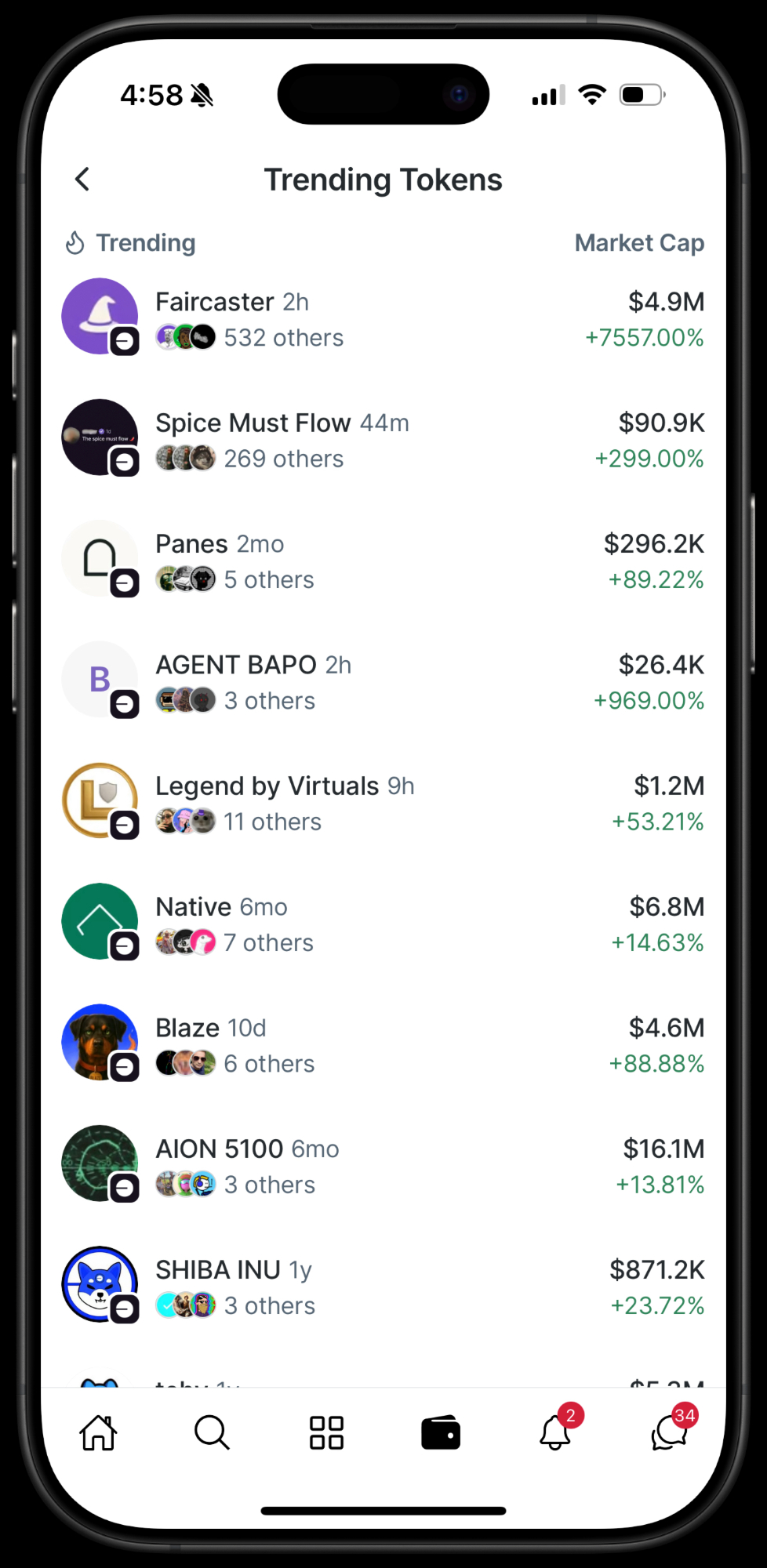Open the Home tab icon
The height and width of the screenshot is (1568, 767).
pos(99,1432)
